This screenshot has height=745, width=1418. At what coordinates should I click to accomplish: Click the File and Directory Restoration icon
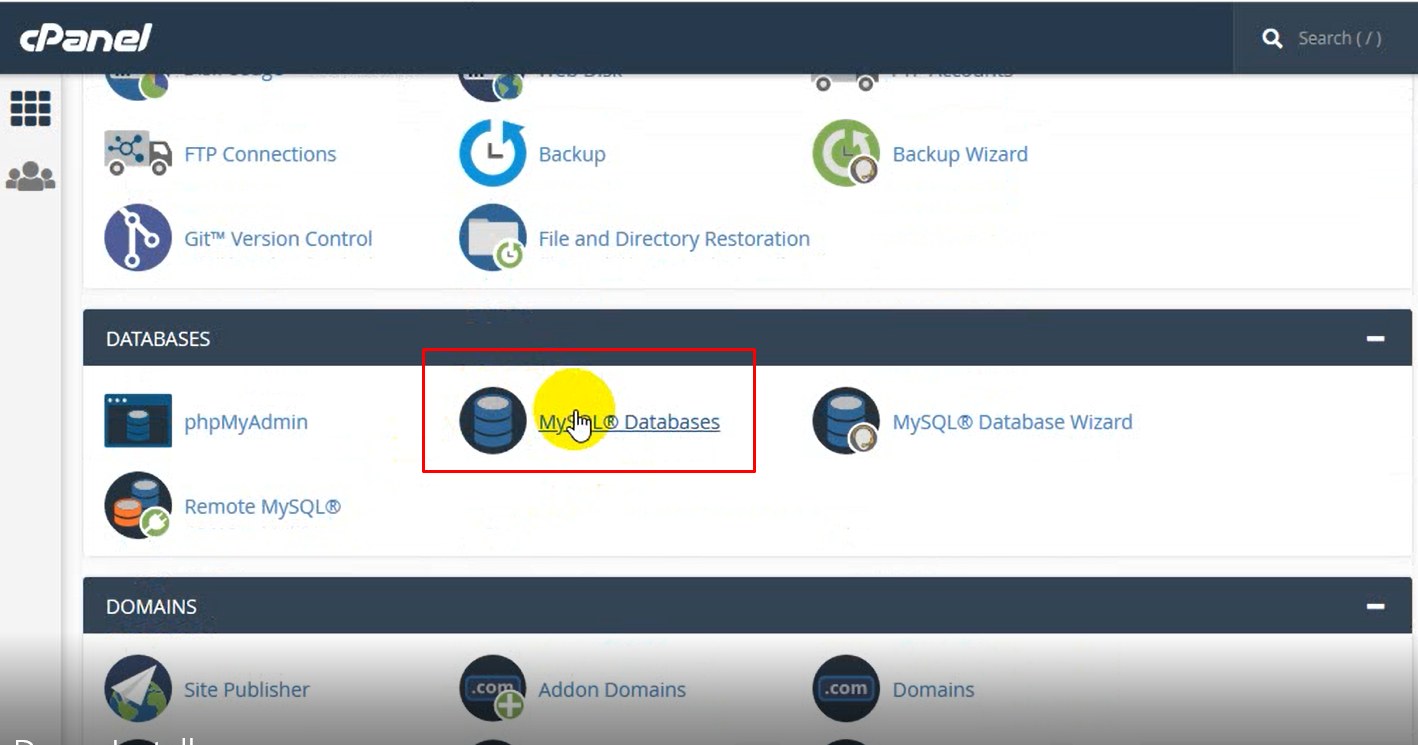tap(492, 238)
